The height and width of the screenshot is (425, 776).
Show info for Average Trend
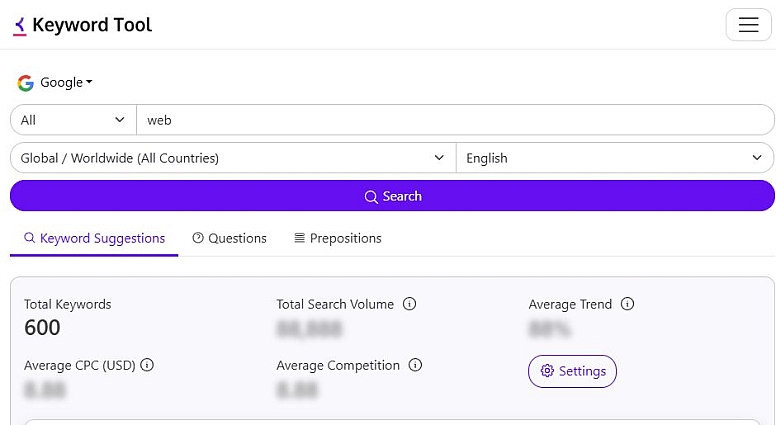tap(627, 304)
